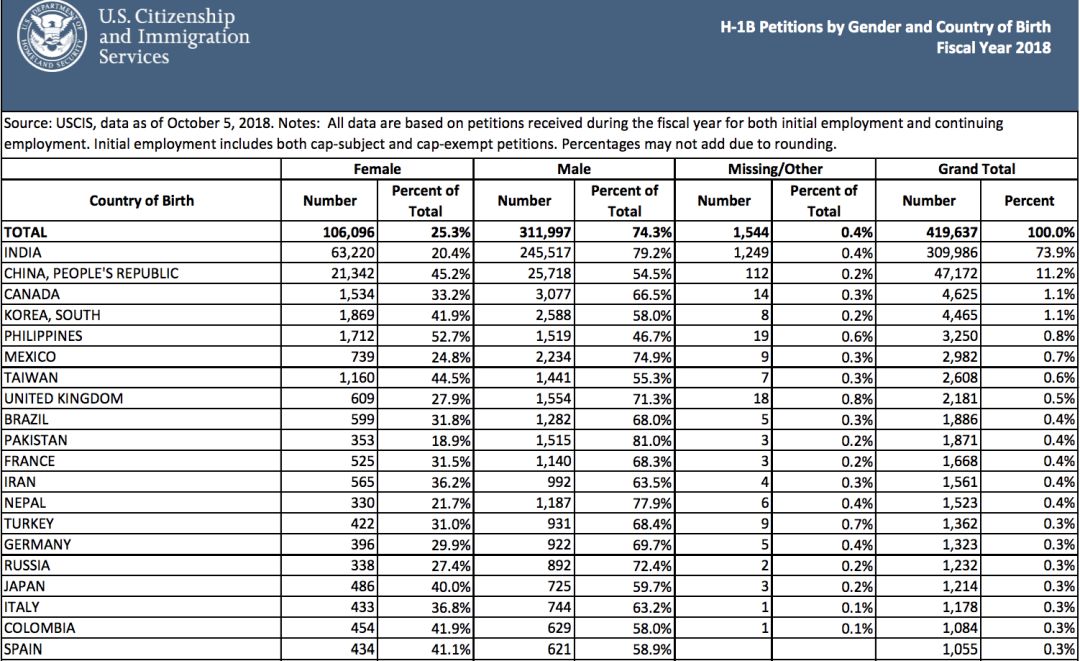Screen dimensions: 1080x661
Task: Click the Homeland Security seal logo
Action: point(52,36)
